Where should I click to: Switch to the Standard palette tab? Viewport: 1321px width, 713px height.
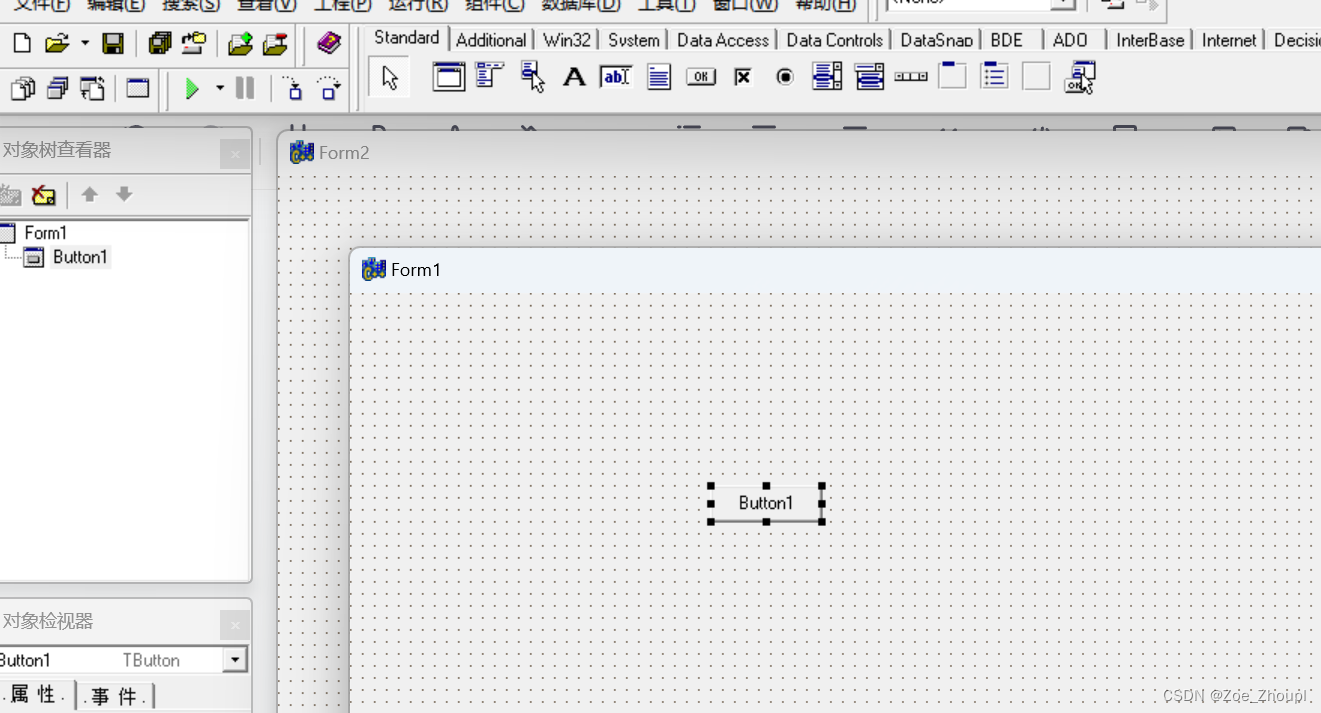(x=407, y=38)
